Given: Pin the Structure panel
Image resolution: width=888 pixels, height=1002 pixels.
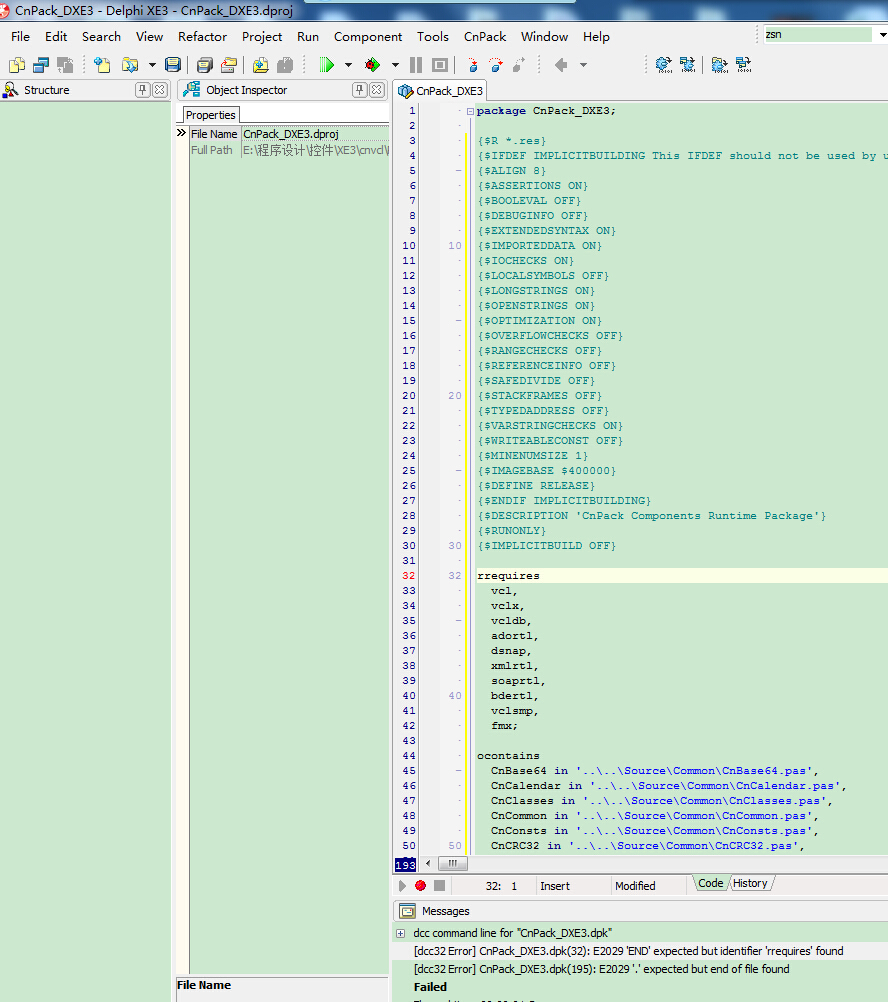Looking at the screenshot, I should tap(143, 90).
